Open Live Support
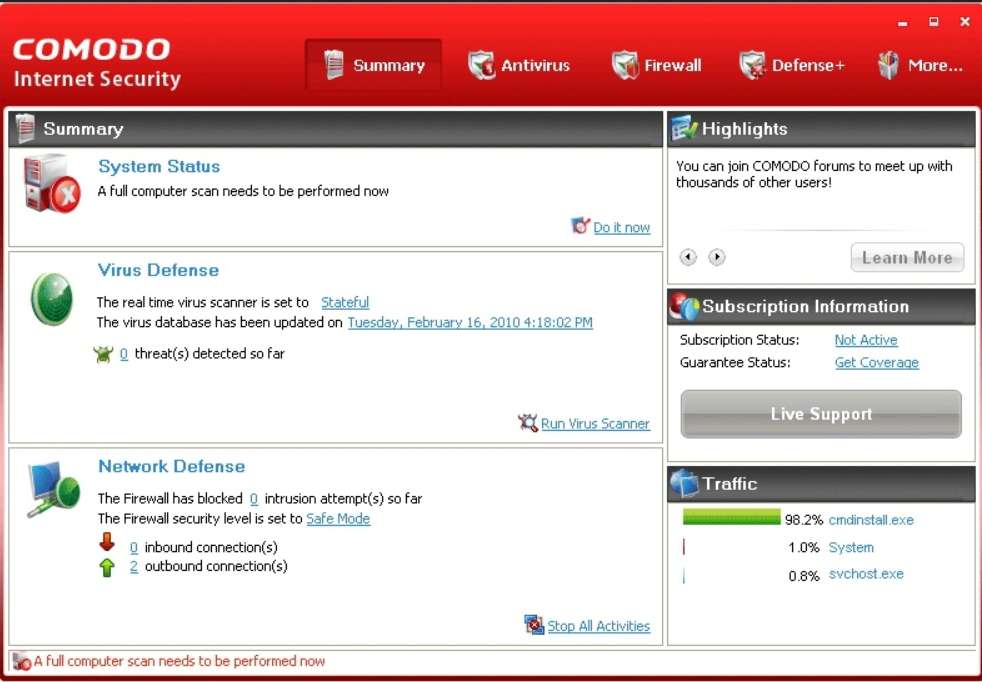The image size is (982, 682). coord(821,414)
